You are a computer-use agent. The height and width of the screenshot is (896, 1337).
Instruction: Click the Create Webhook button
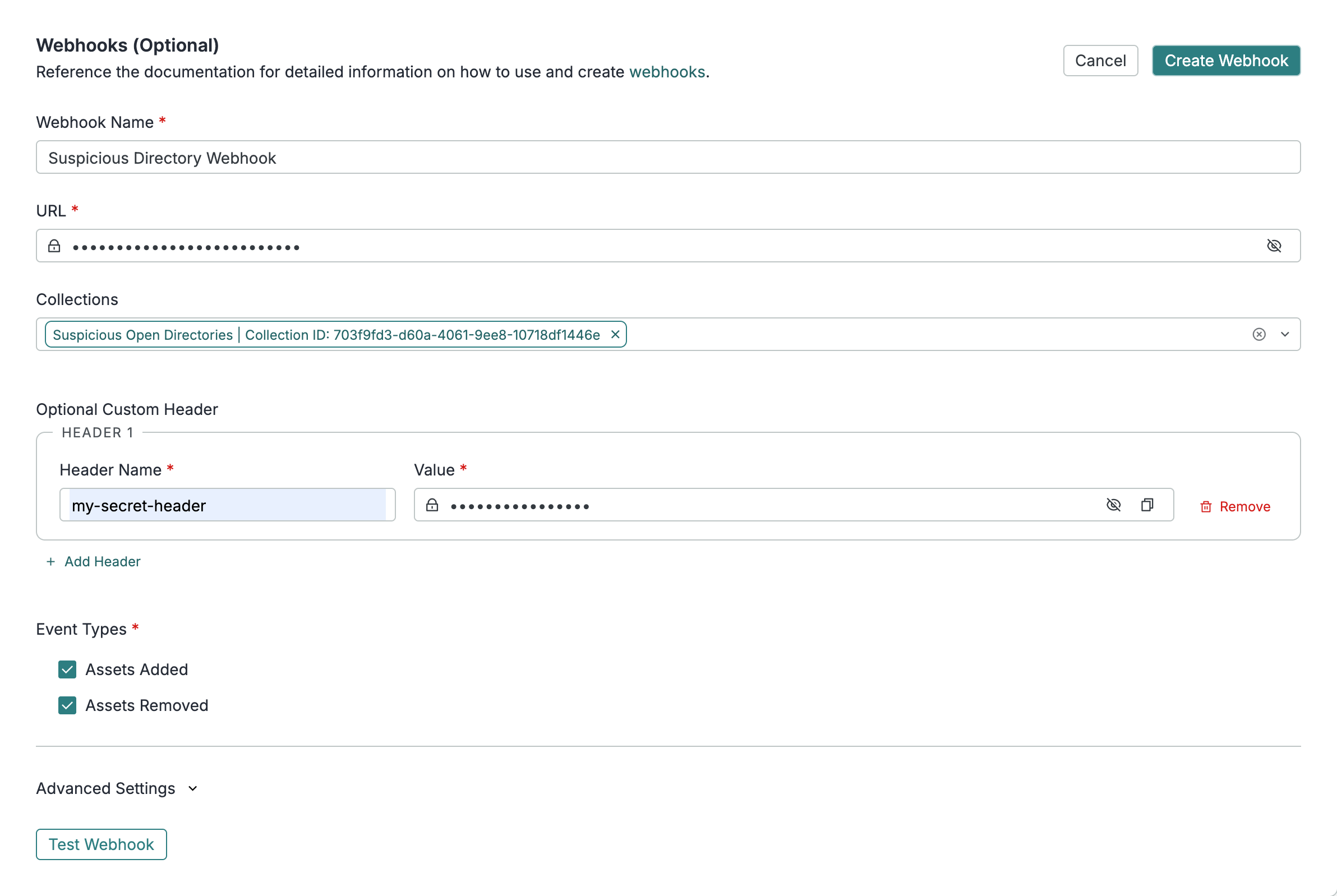pos(1225,60)
